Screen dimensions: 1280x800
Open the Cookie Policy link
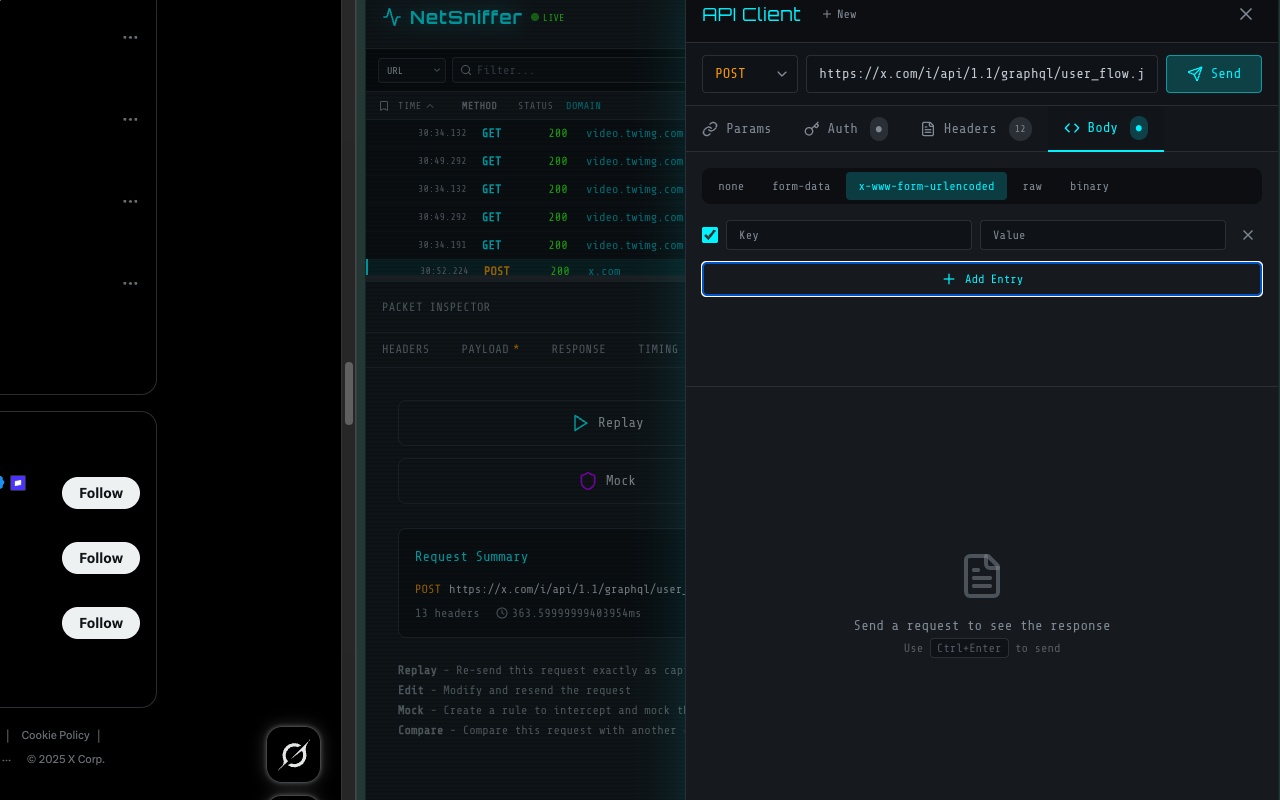[55, 735]
